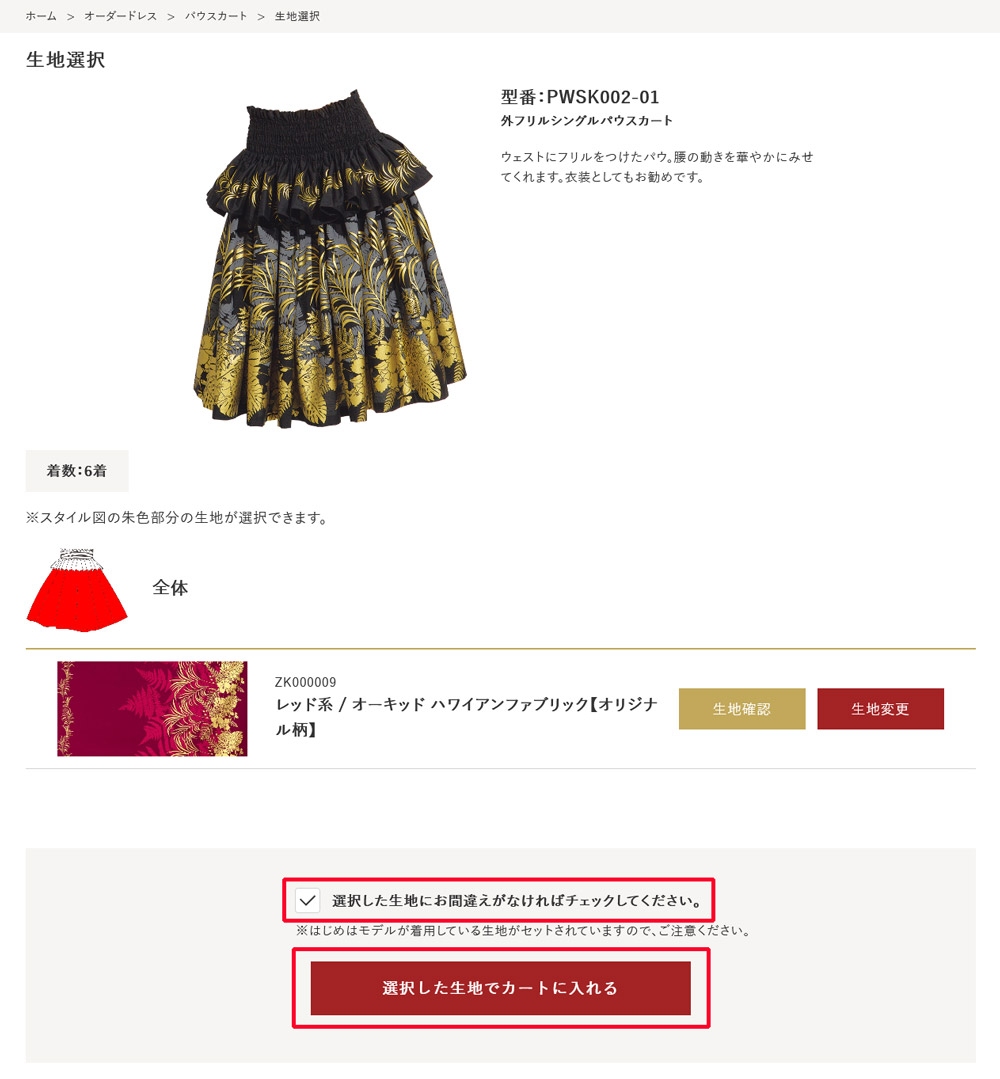Viewport: 1000px width, 1079px height.
Task: Click the 全体 part label
Action: 170,588
